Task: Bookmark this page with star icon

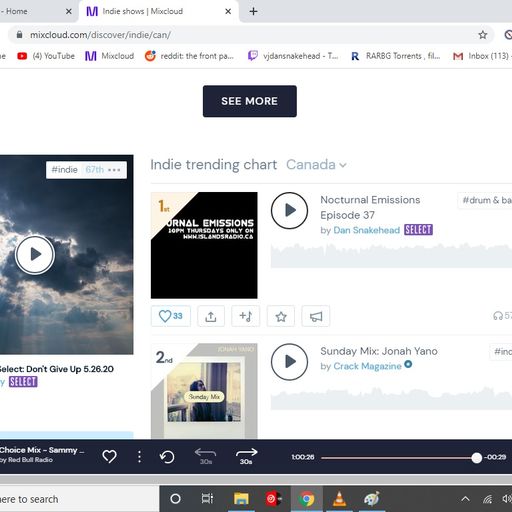Action: tap(483, 35)
